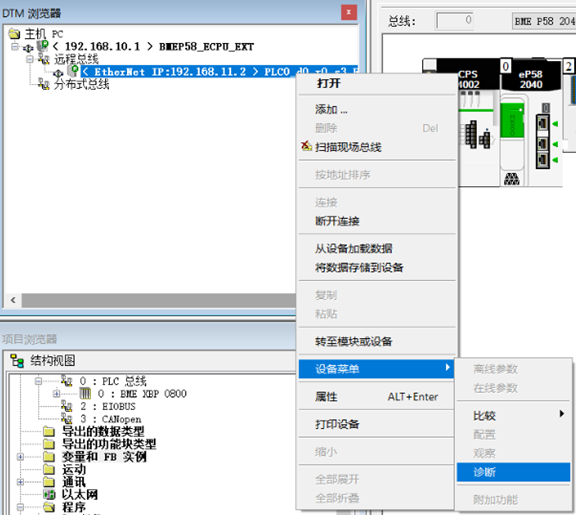Collapse the 192.168.10.1 BMEP58_ECPU_EXT node
Screen dimensions: 576x515
point(15,47)
